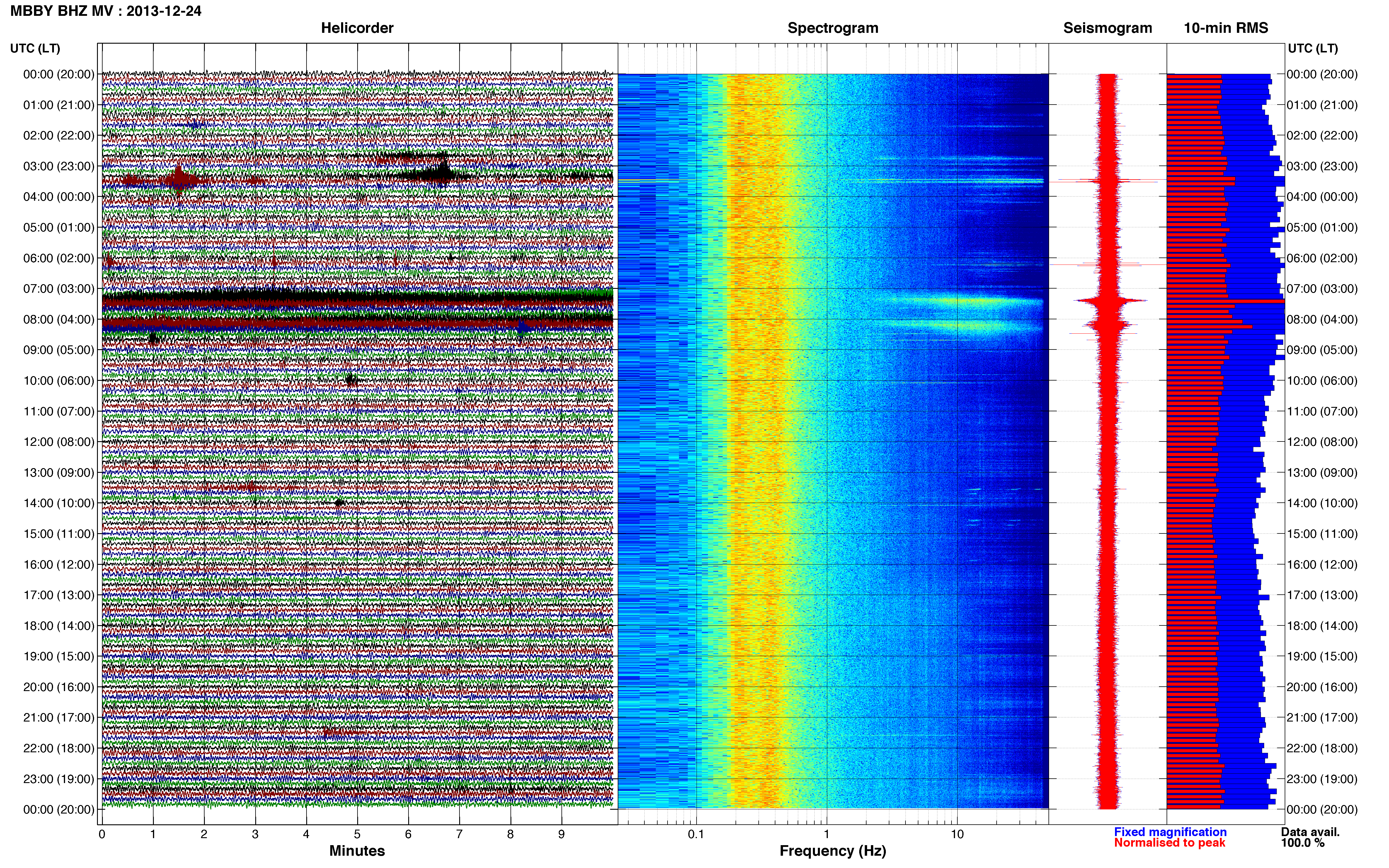Click the left 'UTC (LT)' axis label
1389x868 pixels.
click(35, 48)
